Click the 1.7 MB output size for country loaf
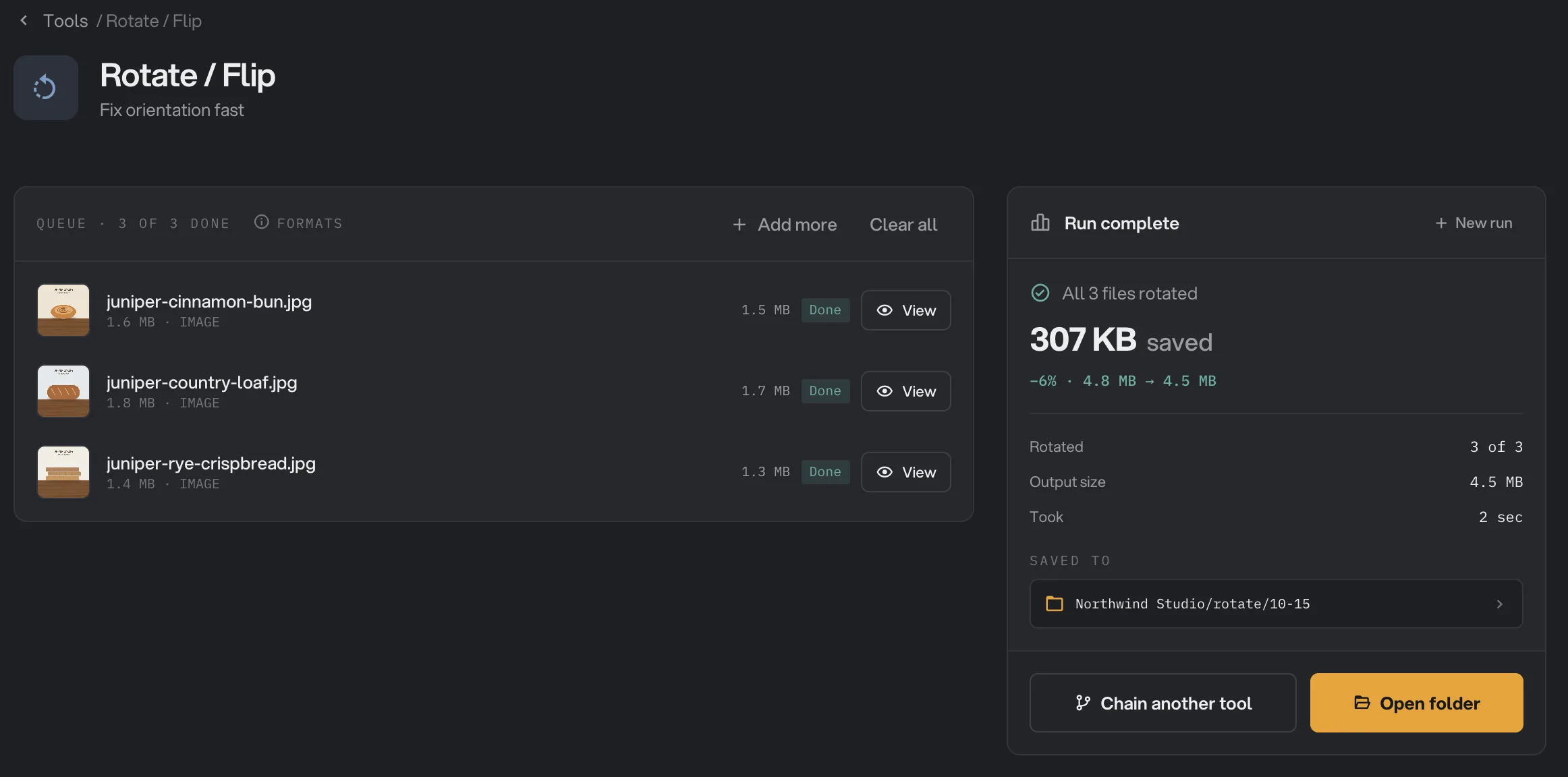 [x=765, y=391]
